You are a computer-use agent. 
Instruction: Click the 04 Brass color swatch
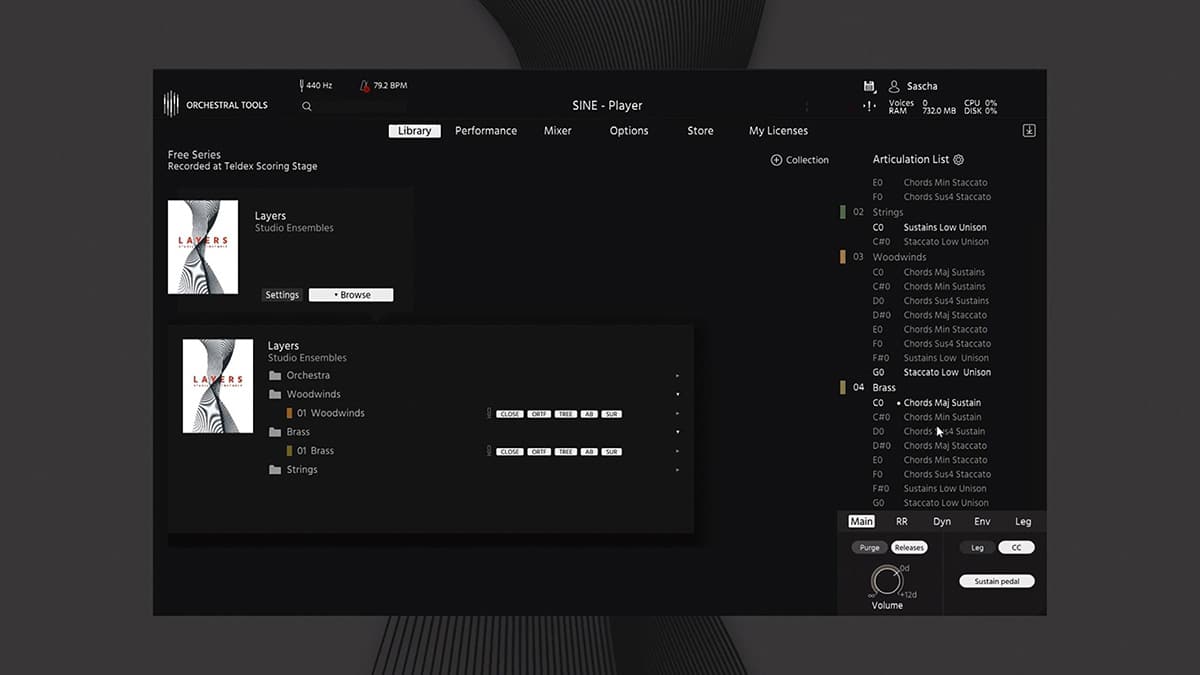843,387
